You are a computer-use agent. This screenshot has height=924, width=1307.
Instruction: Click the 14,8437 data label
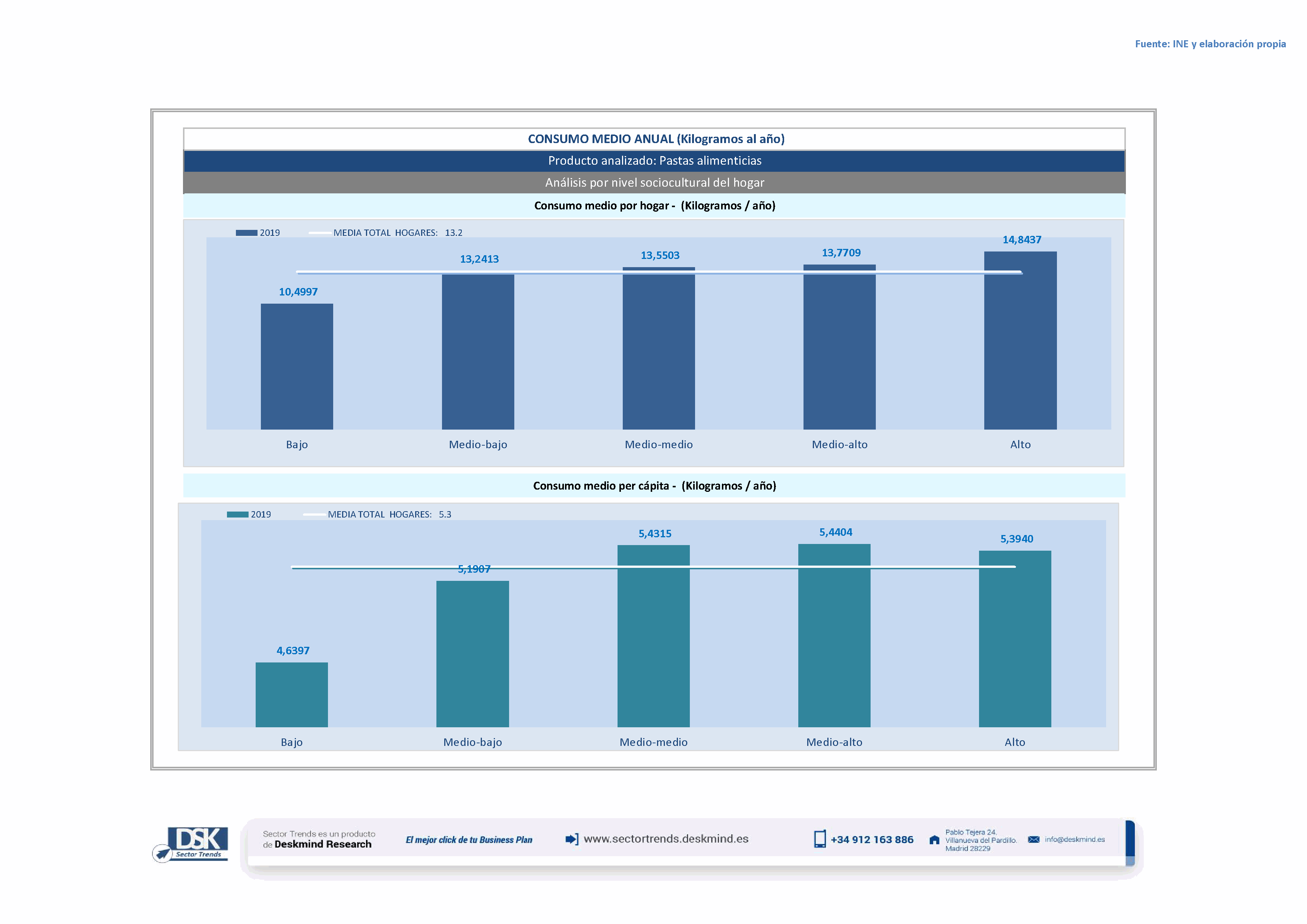(1022, 240)
